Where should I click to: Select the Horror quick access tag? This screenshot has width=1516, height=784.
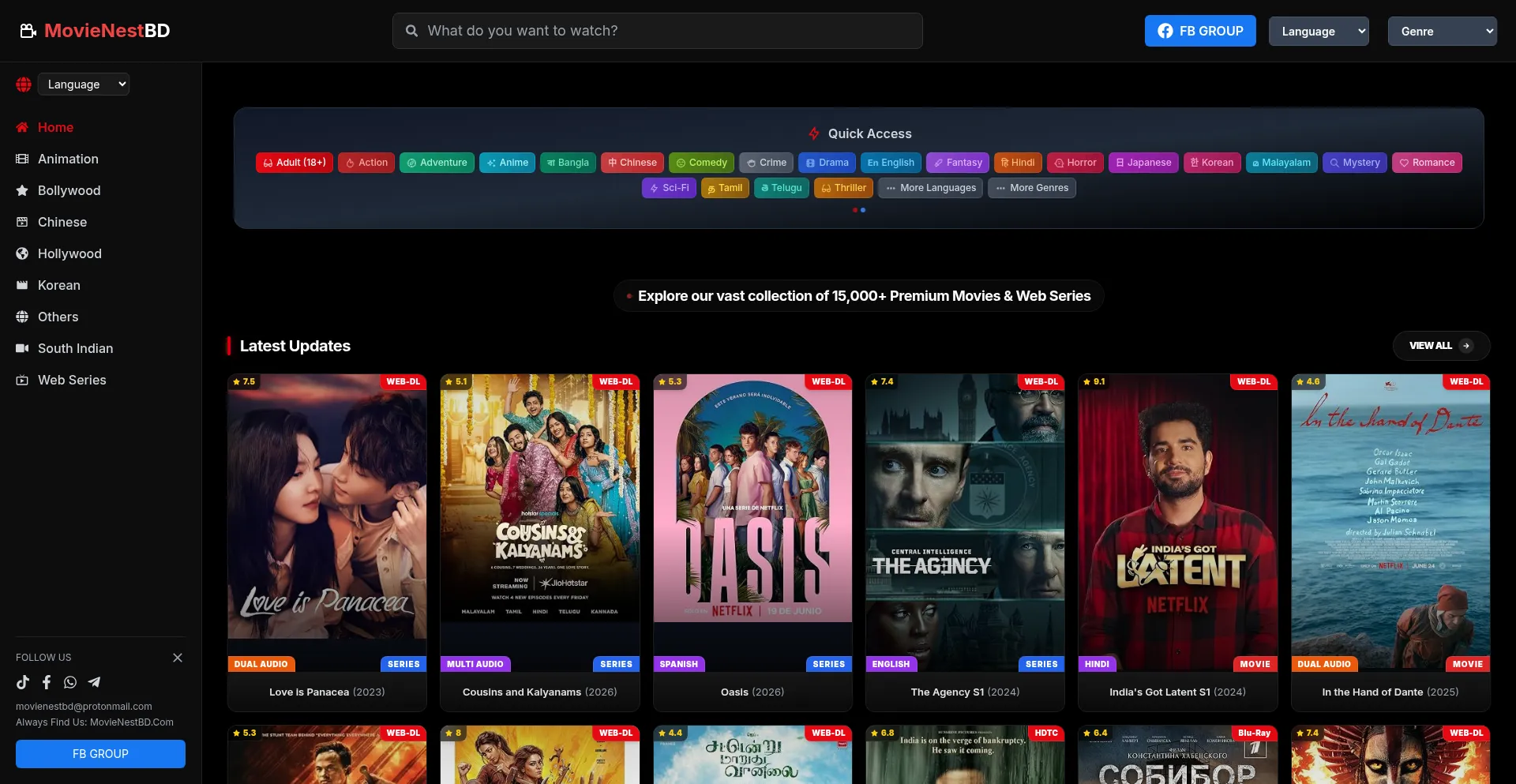[1075, 163]
